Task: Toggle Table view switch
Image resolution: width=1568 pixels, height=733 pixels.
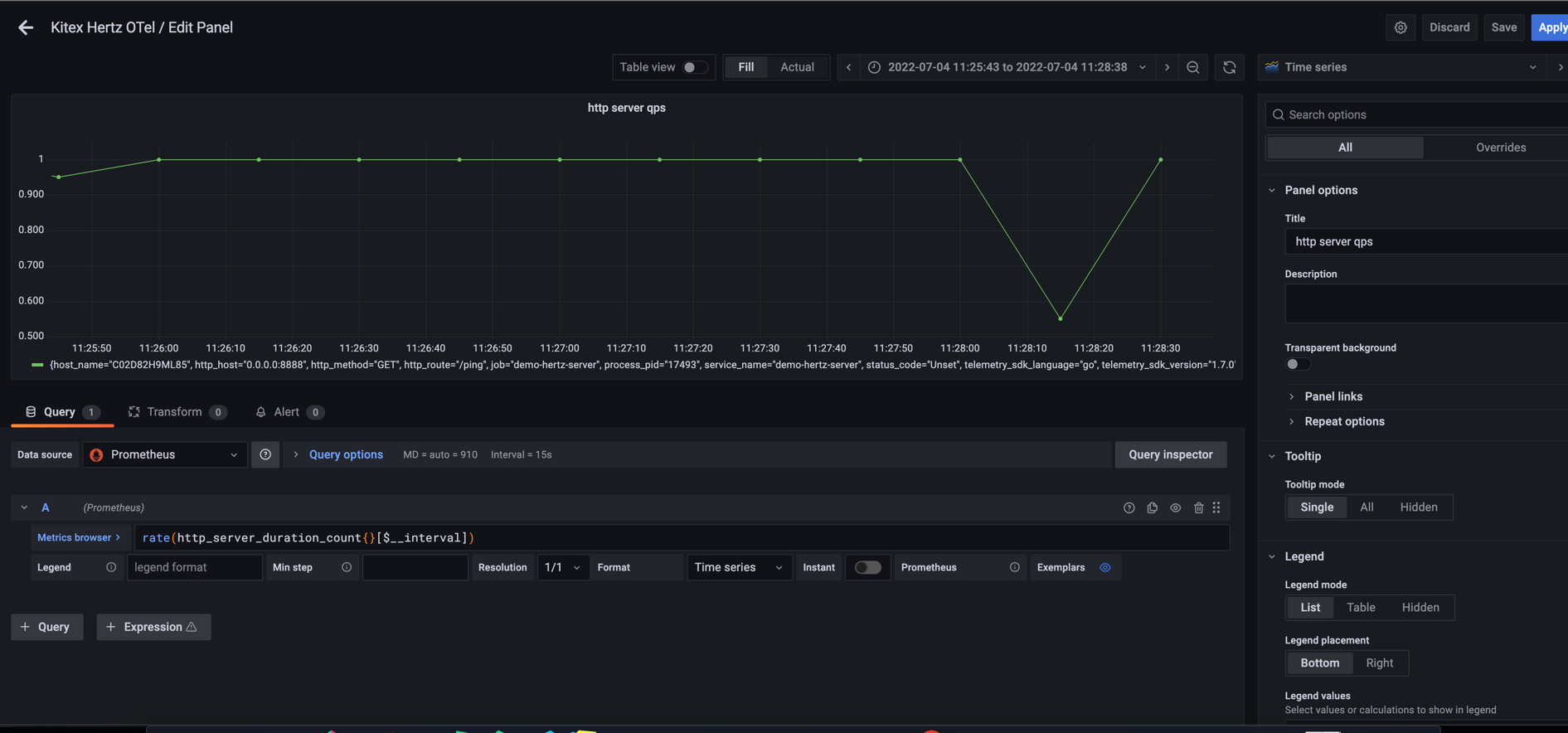Action: click(x=695, y=67)
